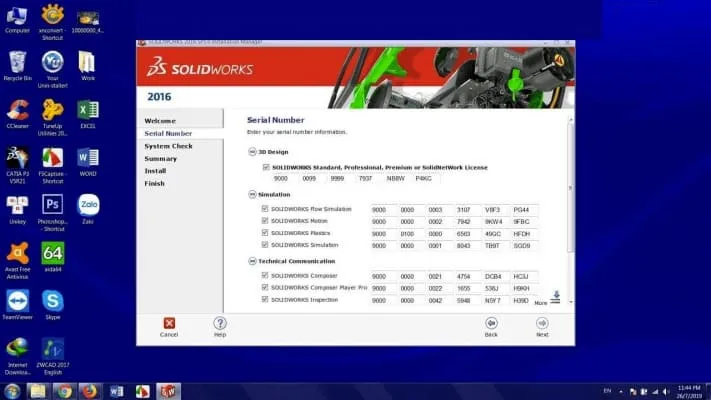
Task: Open CATIA P3 V5R21 desktop icon
Action: tap(17, 165)
